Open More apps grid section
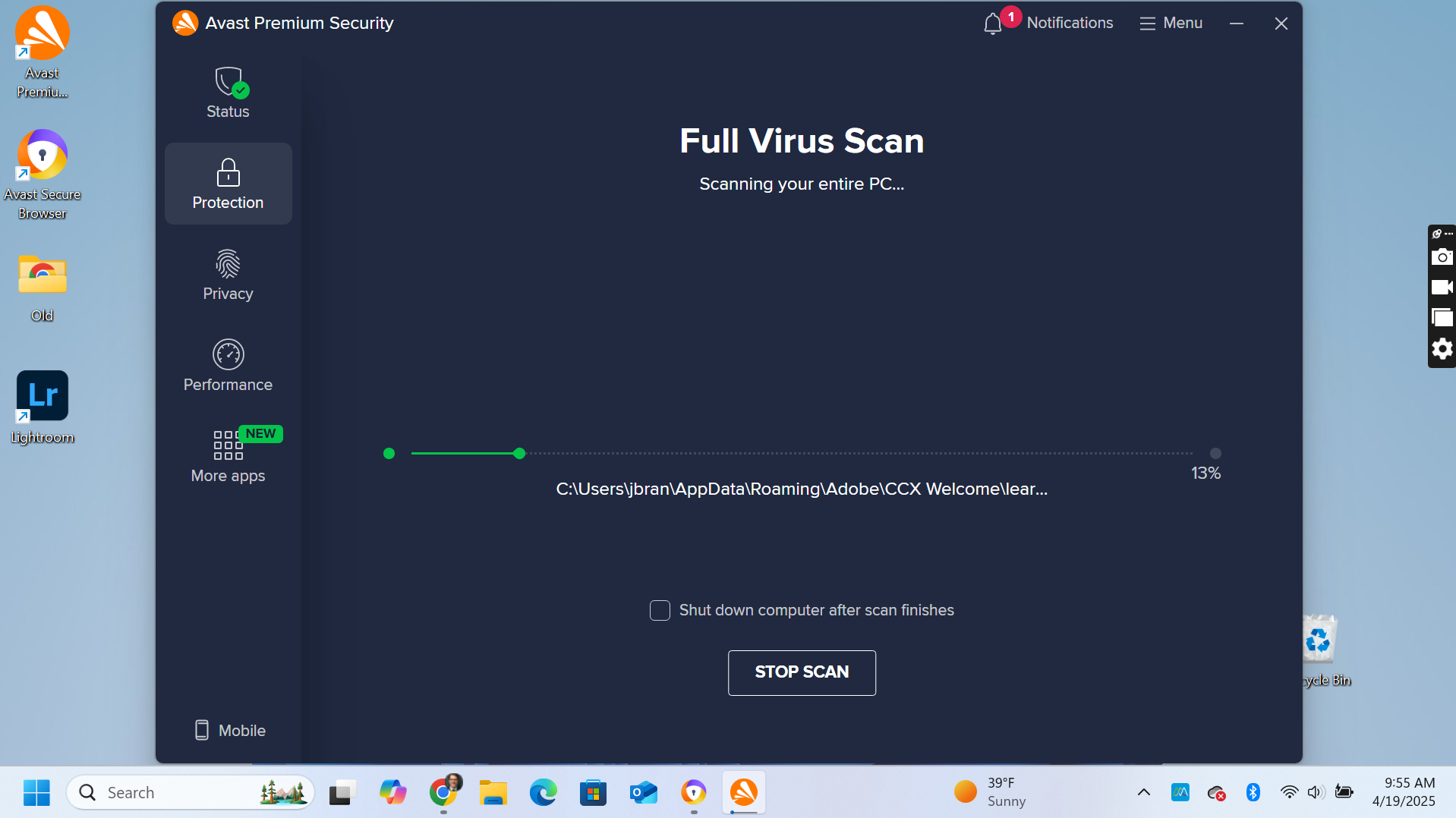 pyautogui.click(x=228, y=457)
